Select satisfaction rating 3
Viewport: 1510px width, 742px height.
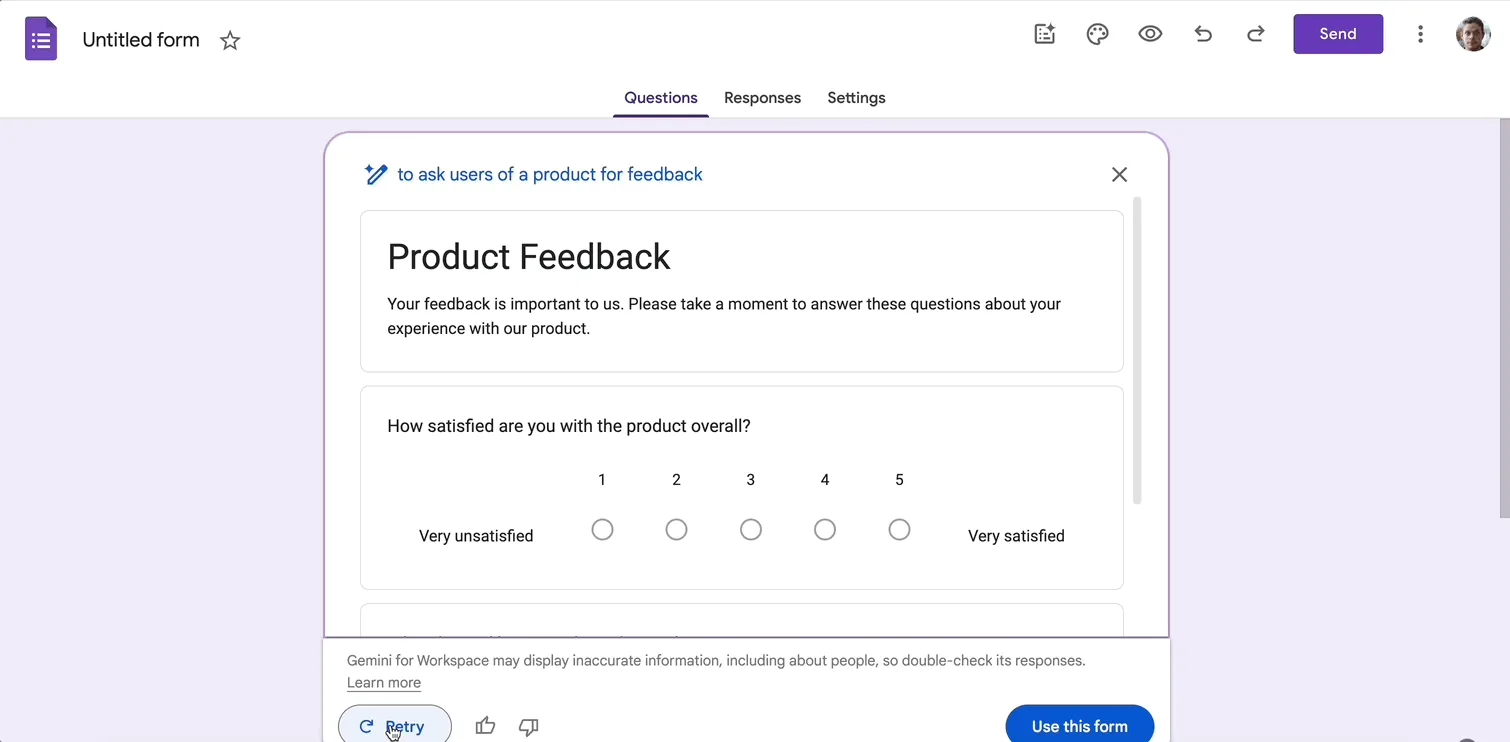(751, 529)
